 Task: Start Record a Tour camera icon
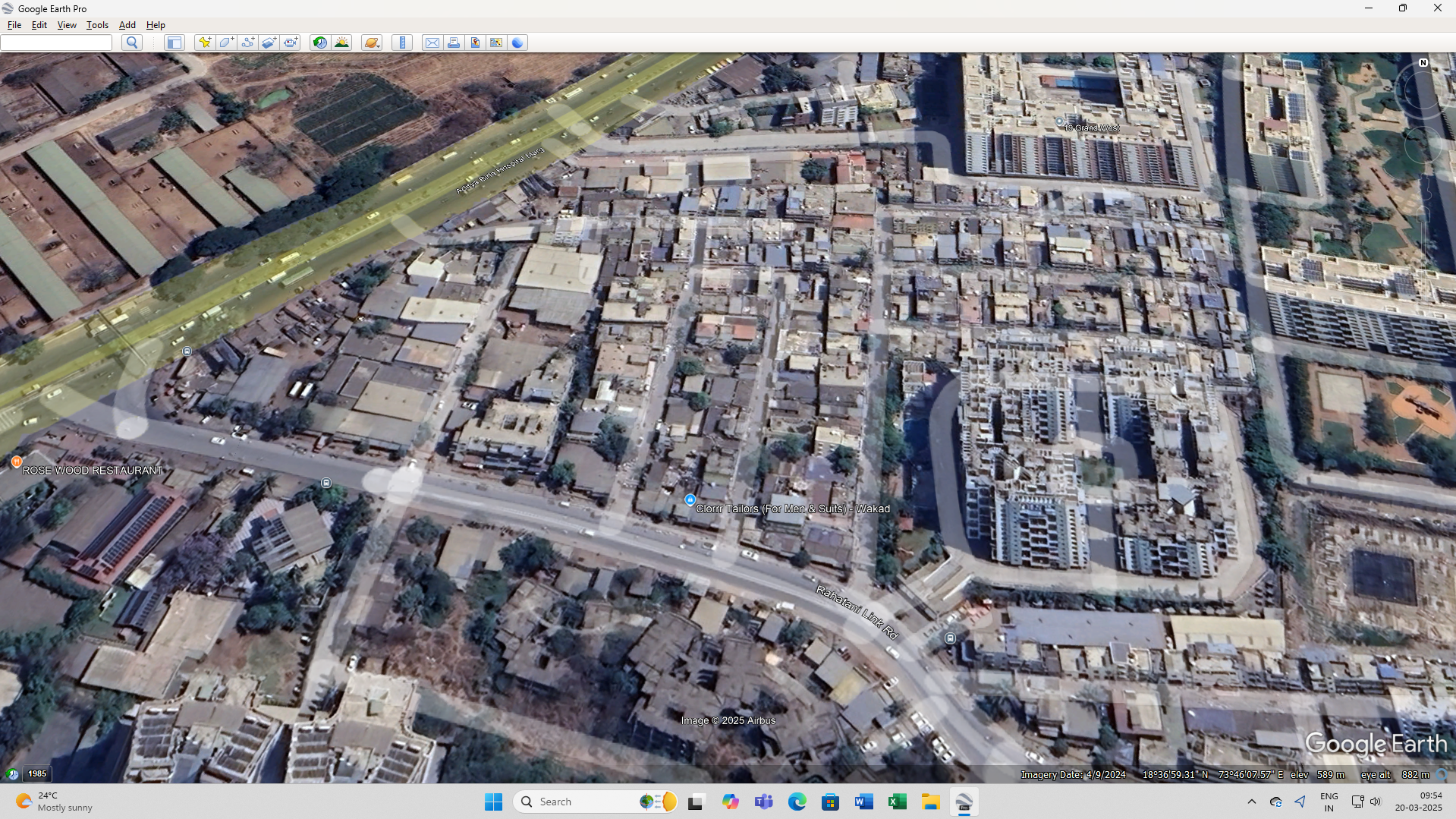[291, 43]
